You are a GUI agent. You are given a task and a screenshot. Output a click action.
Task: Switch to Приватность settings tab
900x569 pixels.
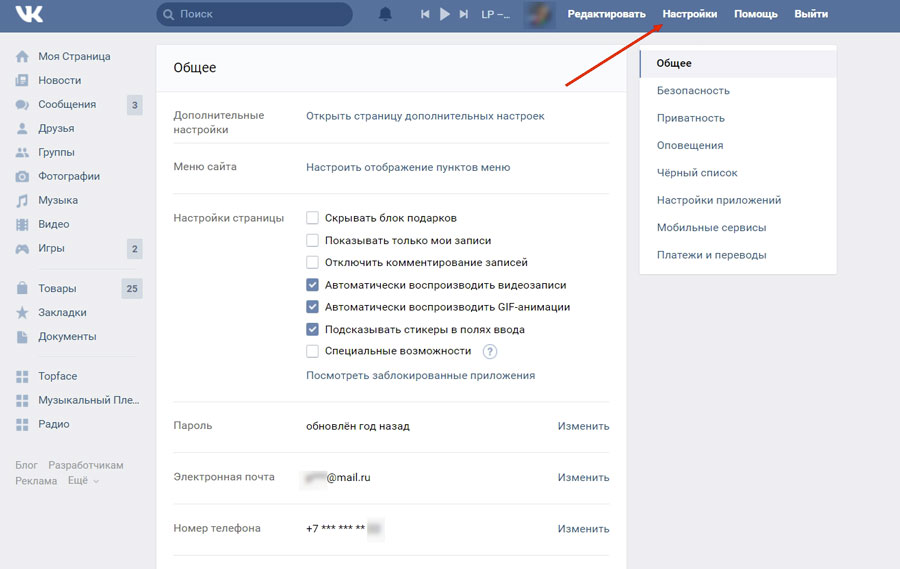click(738, 118)
